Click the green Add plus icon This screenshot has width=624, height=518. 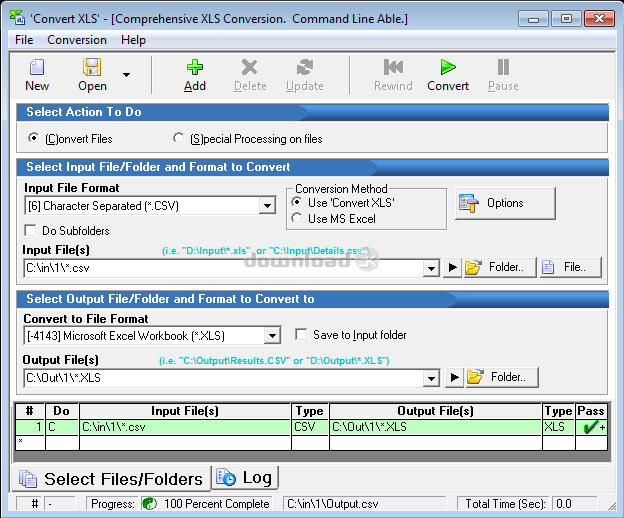(x=195, y=68)
